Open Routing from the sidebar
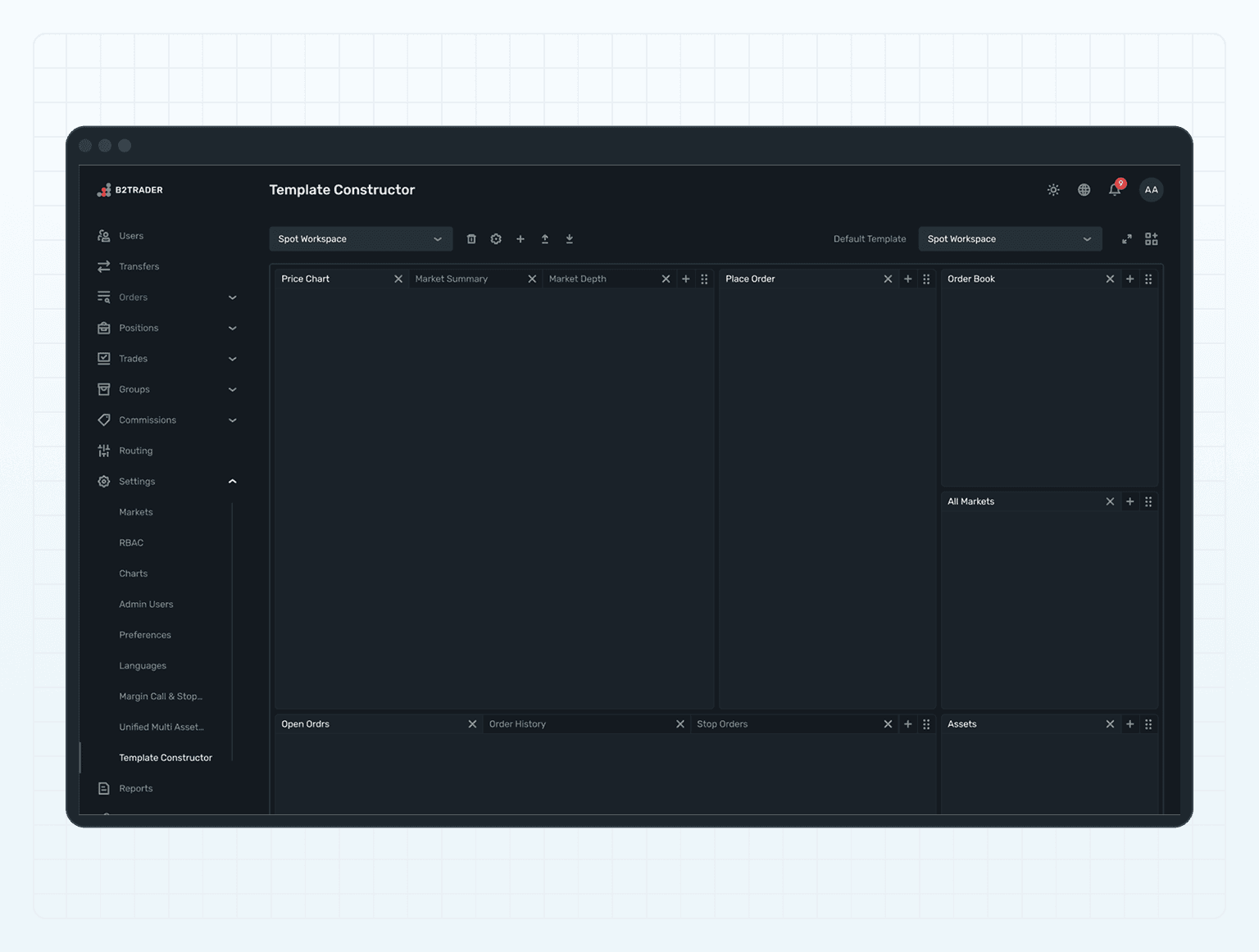Image resolution: width=1259 pixels, height=952 pixels. (135, 451)
